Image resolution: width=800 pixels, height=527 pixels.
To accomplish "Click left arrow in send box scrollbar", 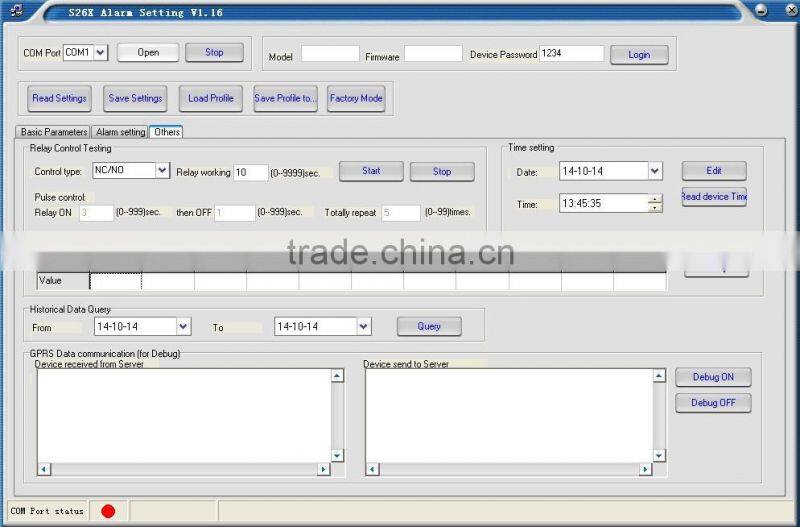I will (373, 469).
